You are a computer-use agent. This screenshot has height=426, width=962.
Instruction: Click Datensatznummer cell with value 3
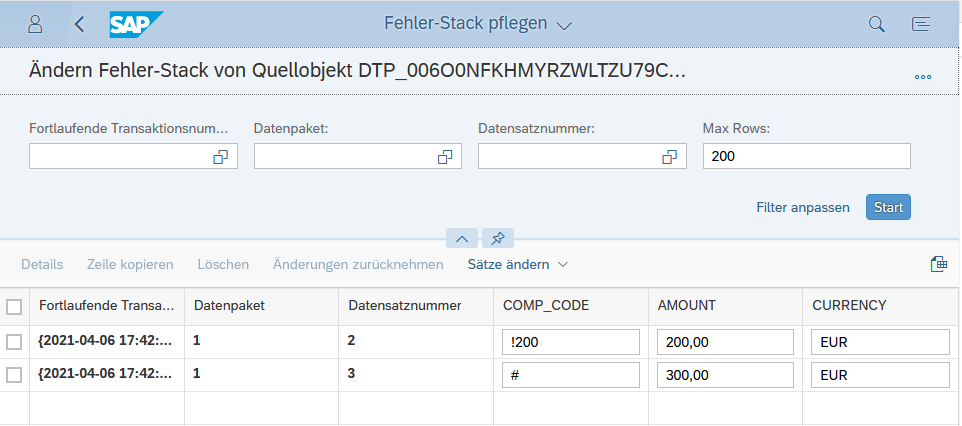(x=416, y=374)
